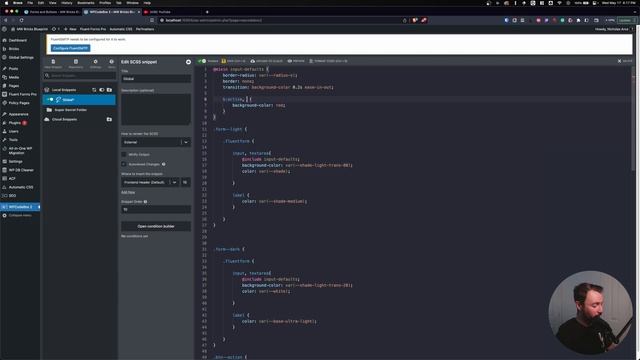Open All-in-One WP Migration in the sidebar
640x360 pixels.
(x=20, y=150)
